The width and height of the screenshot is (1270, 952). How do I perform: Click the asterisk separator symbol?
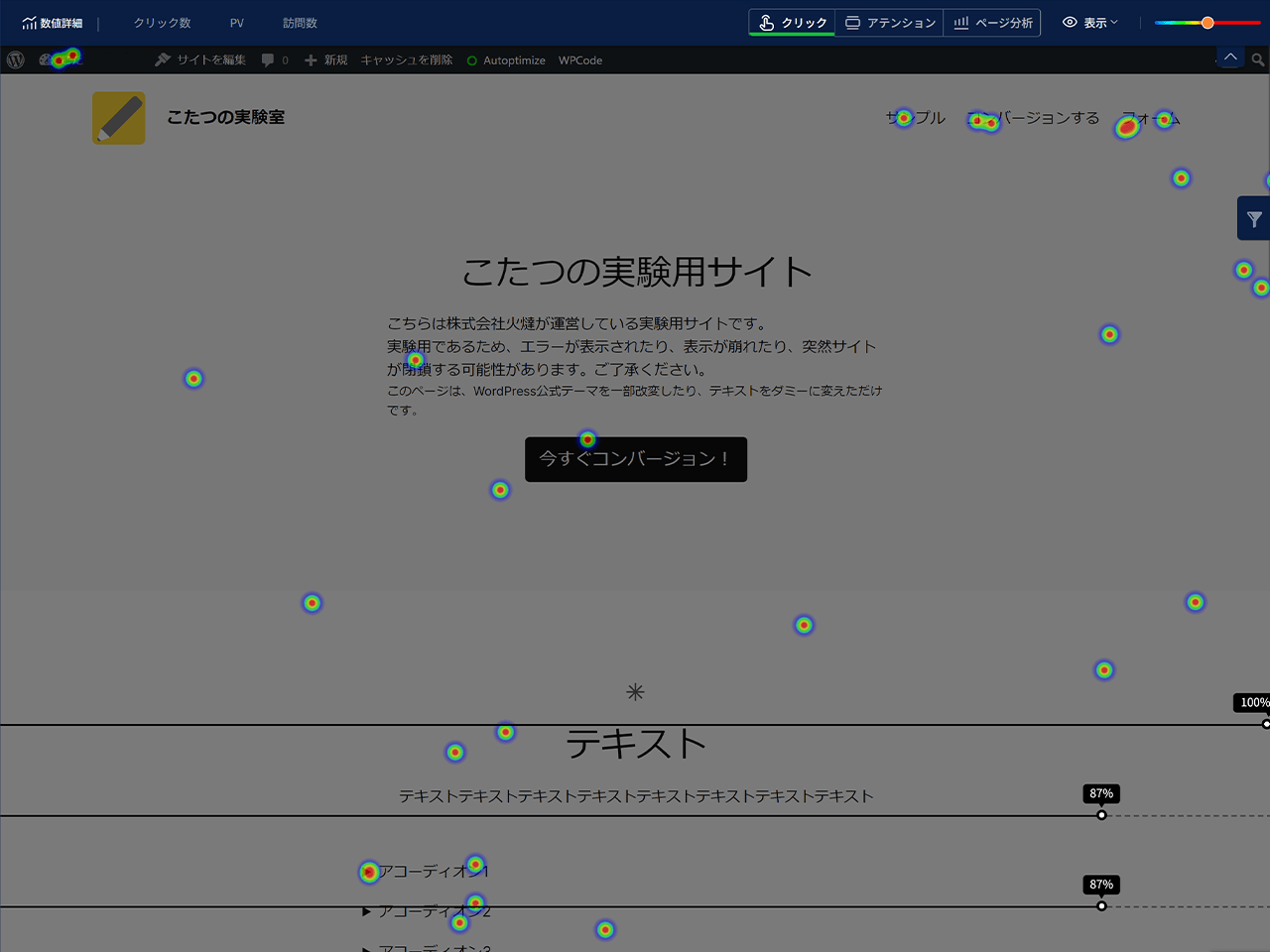click(x=636, y=691)
